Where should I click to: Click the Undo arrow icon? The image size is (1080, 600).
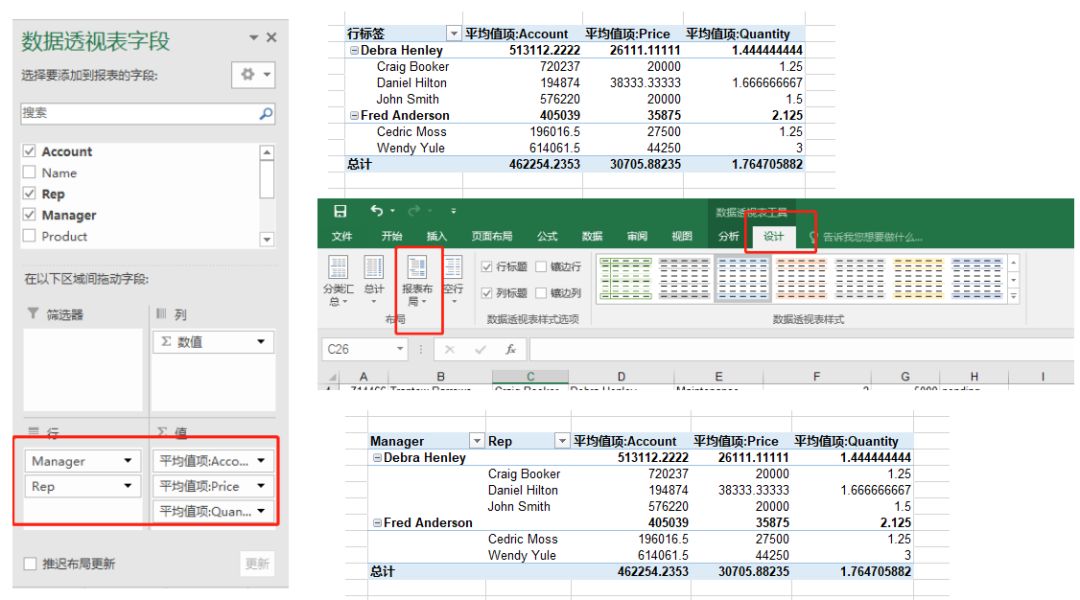click(x=376, y=211)
